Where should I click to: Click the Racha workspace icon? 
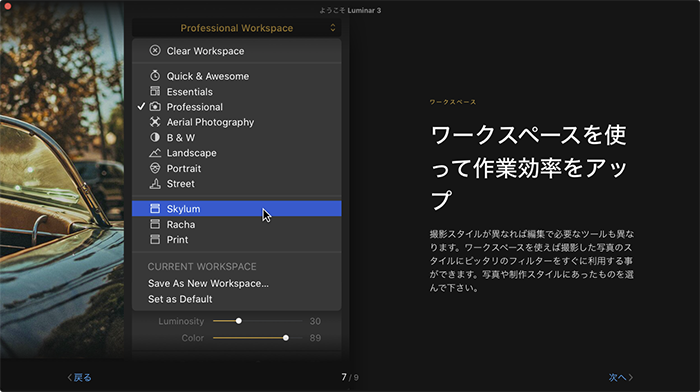coord(155,224)
